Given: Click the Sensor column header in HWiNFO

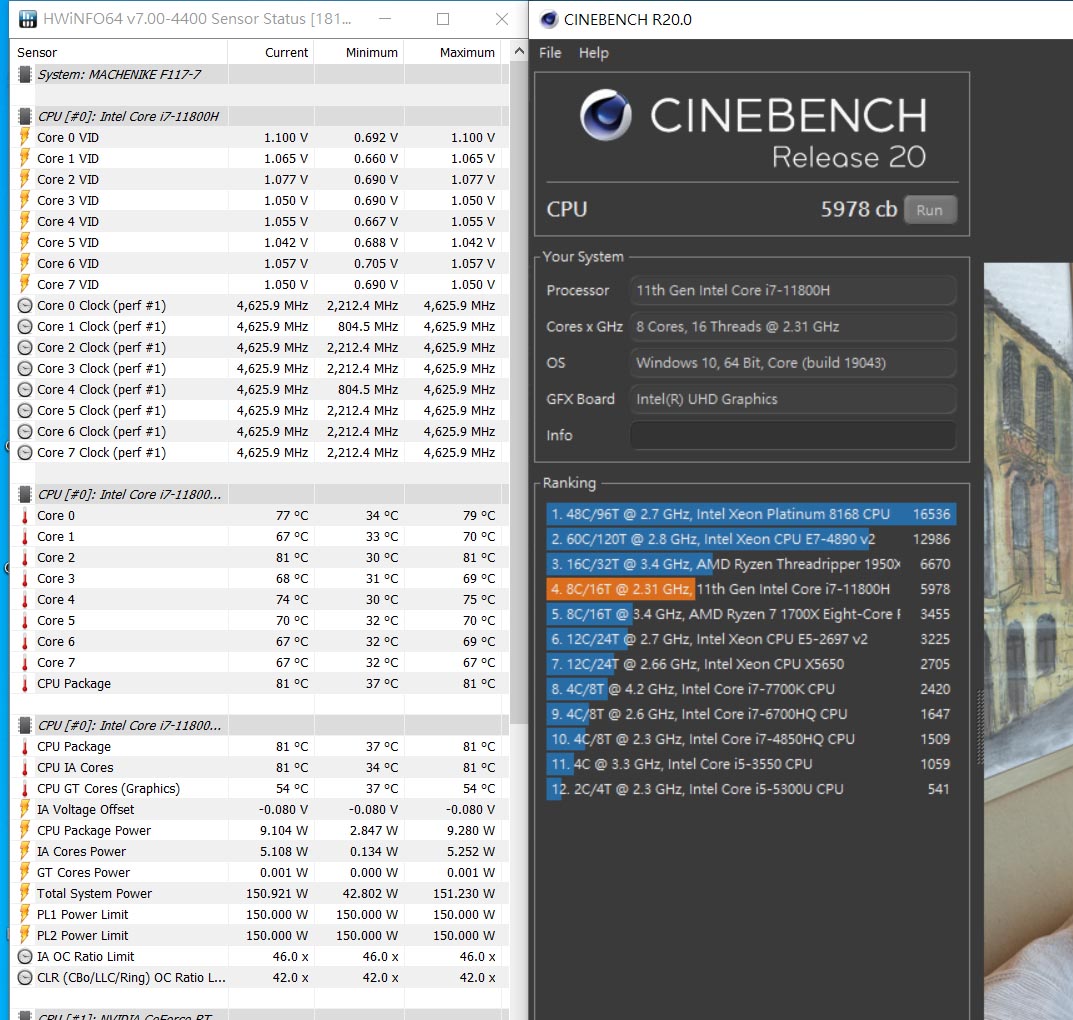Looking at the screenshot, I should (x=37, y=53).
